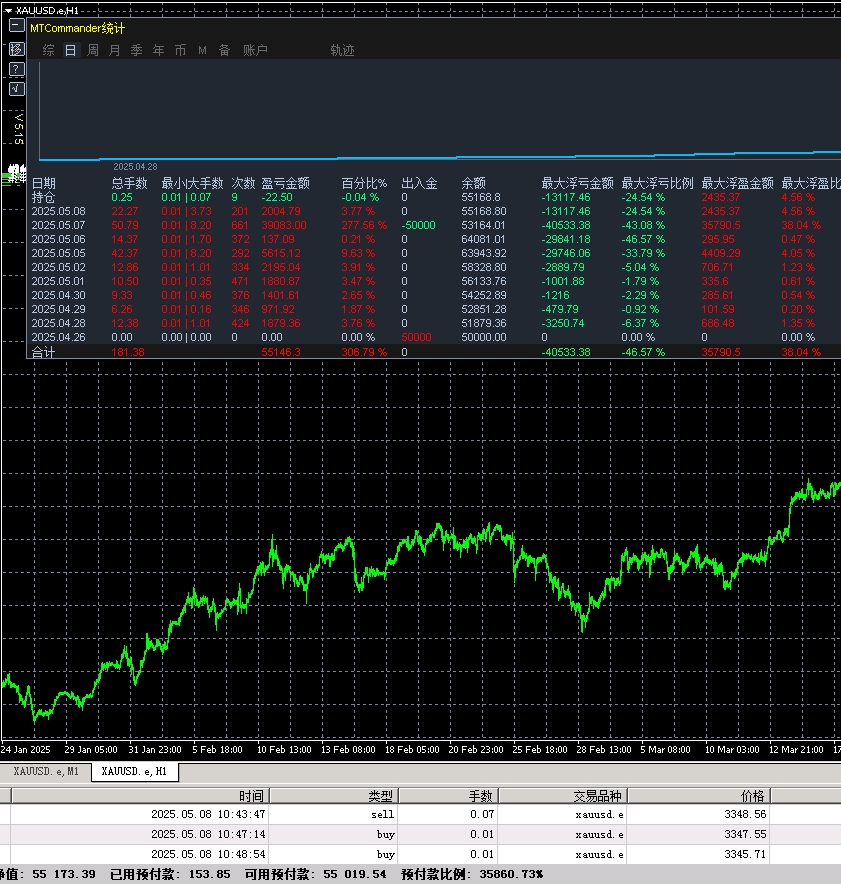
Task: Switch to XAUUSD.e,M1 chart tab
Action: click(46, 771)
